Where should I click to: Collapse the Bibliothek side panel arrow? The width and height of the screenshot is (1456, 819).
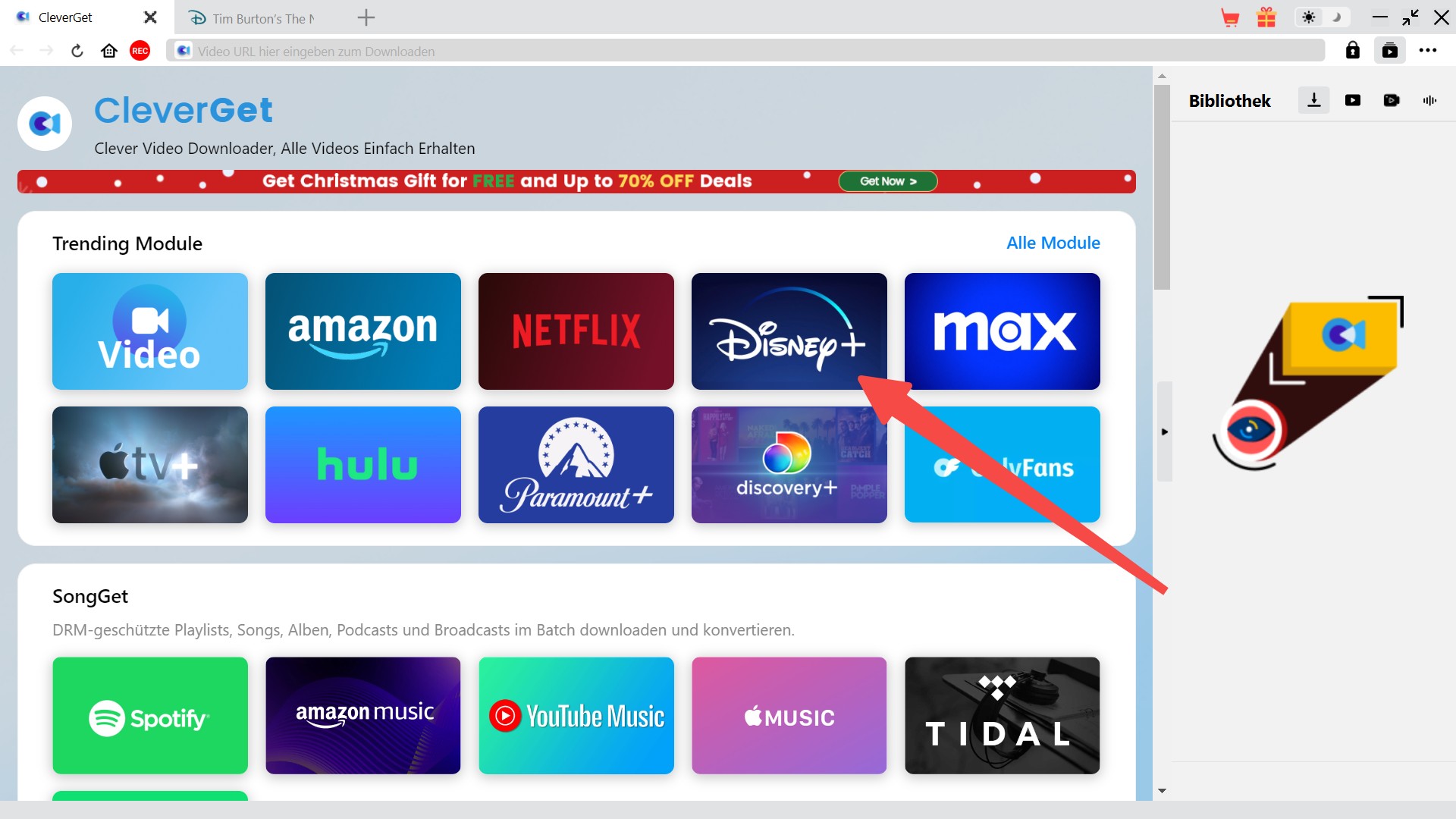click(1165, 431)
